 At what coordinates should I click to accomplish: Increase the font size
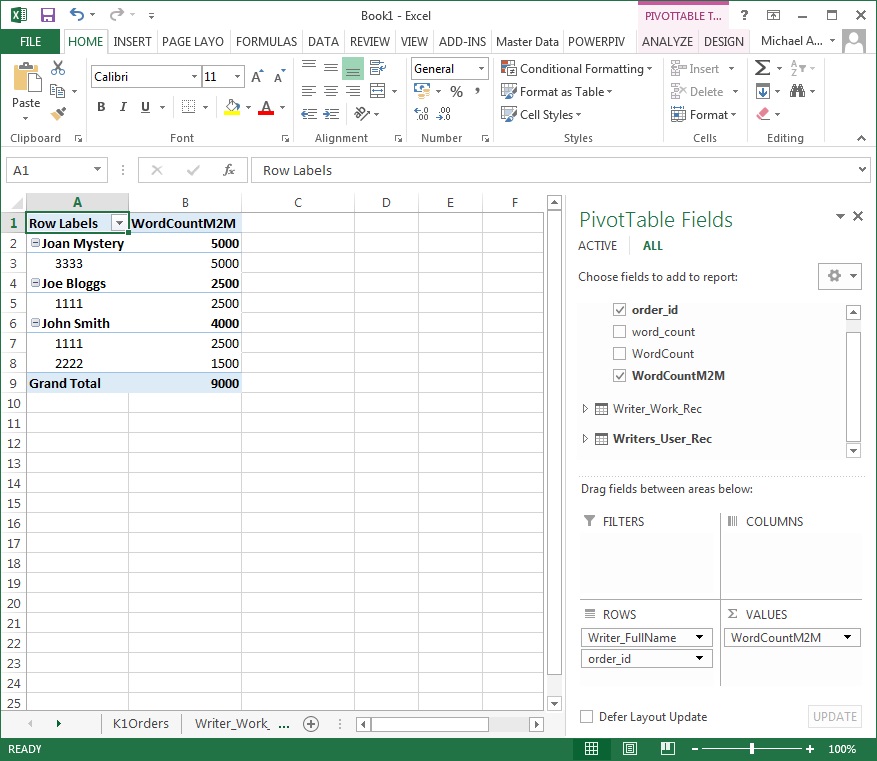tap(257, 77)
